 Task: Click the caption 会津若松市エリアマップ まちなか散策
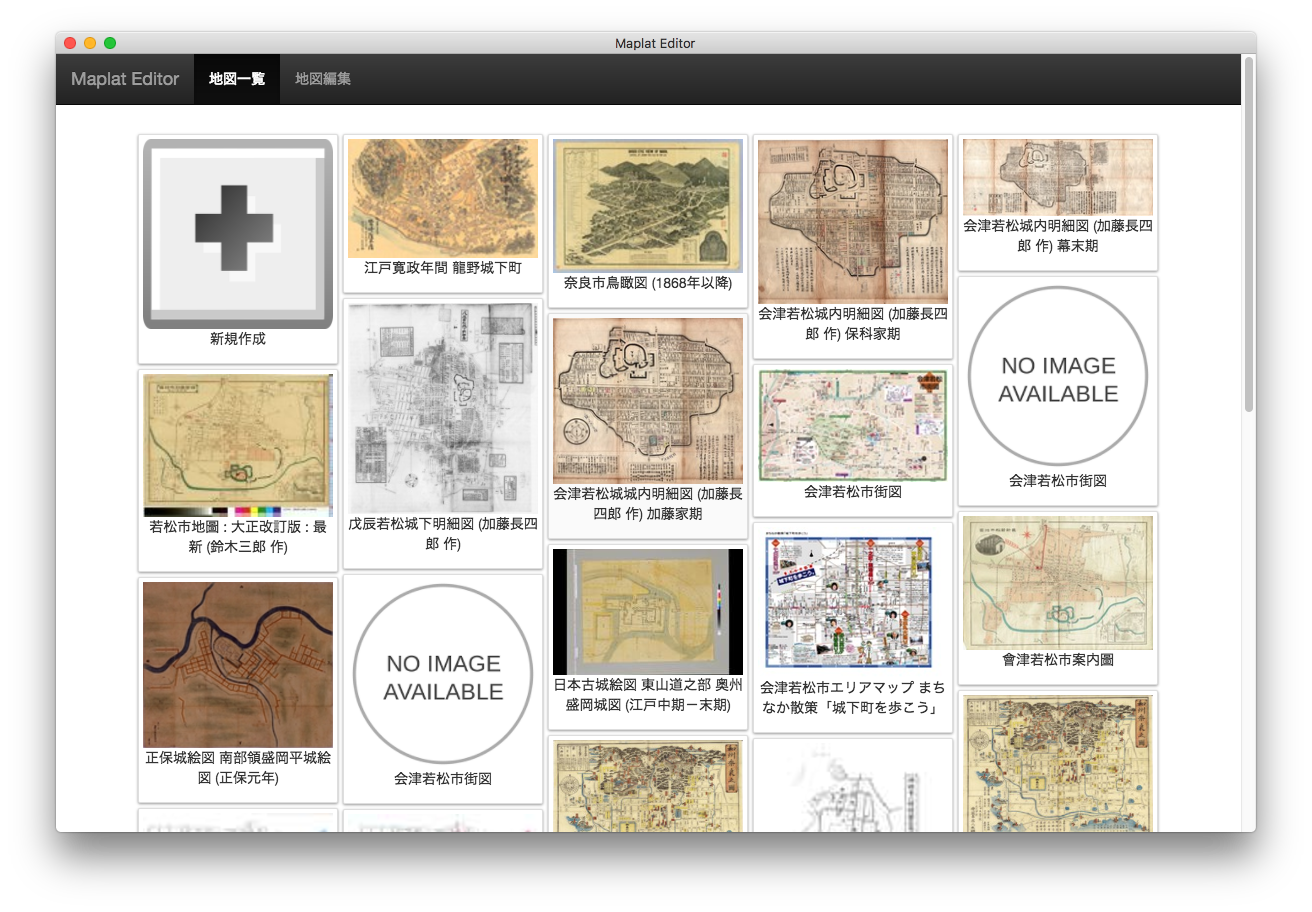point(853,698)
